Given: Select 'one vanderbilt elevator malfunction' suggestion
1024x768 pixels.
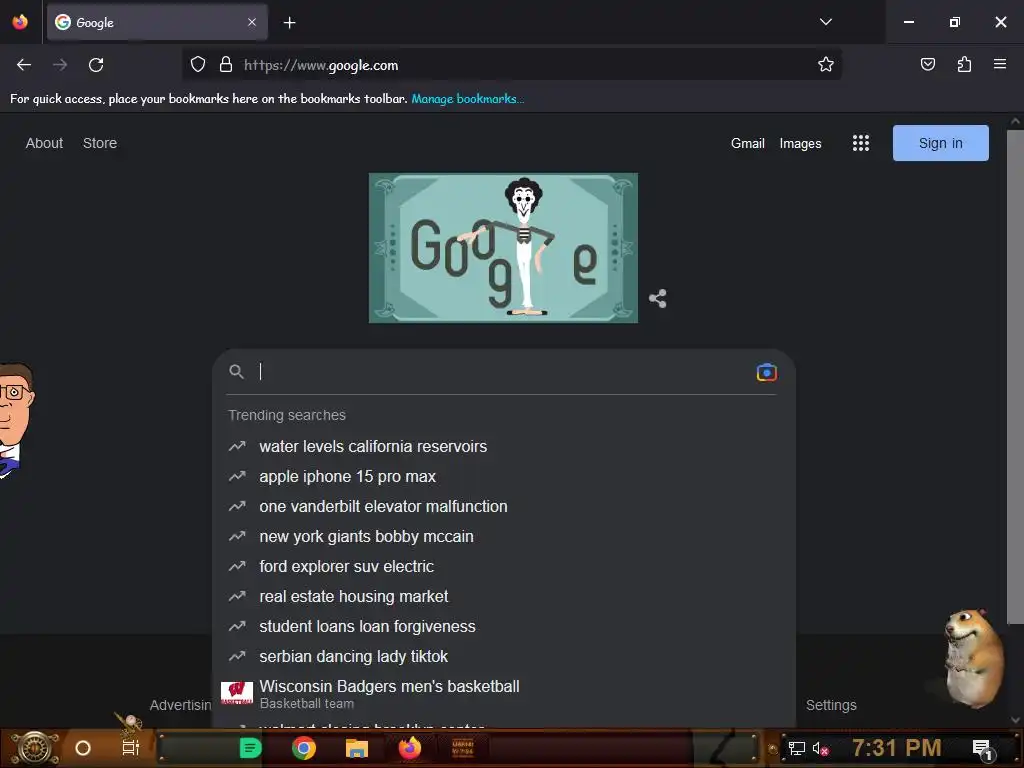Looking at the screenshot, I should 504,507.
